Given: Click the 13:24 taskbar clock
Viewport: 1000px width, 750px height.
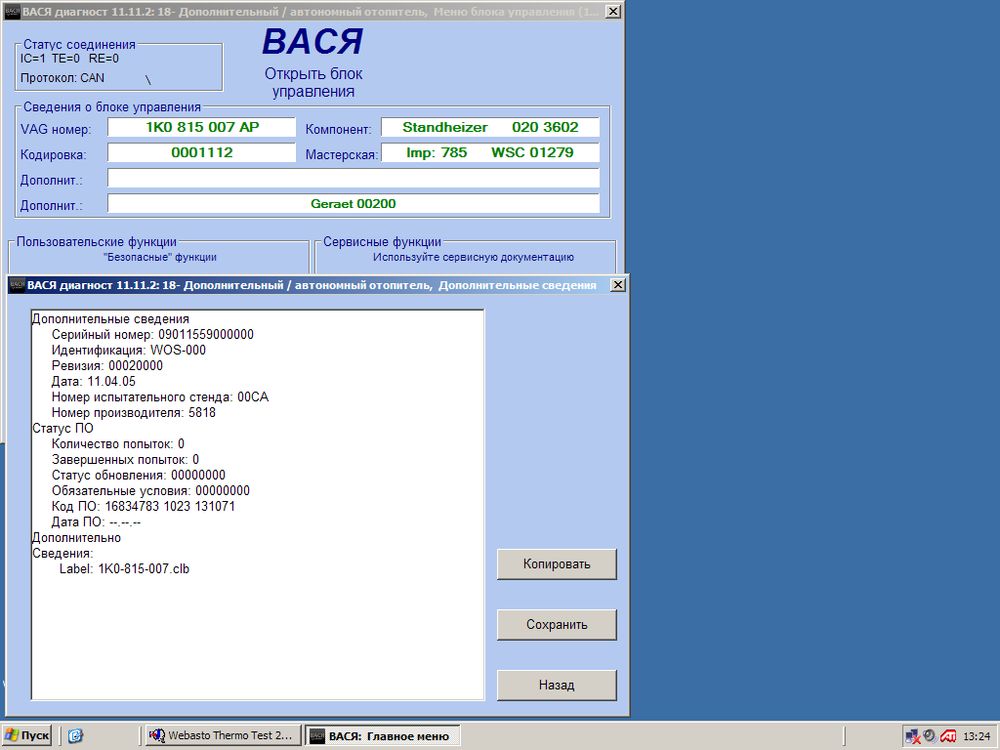Looking at the screenshot, I should tap(976, 737).
